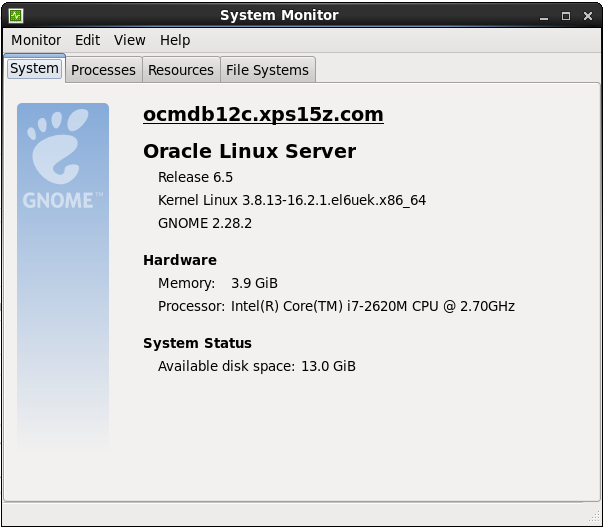Click the Oracle Linux Server heading
The height and width of the screenshot is (528, 604).
tap(250, 151)
